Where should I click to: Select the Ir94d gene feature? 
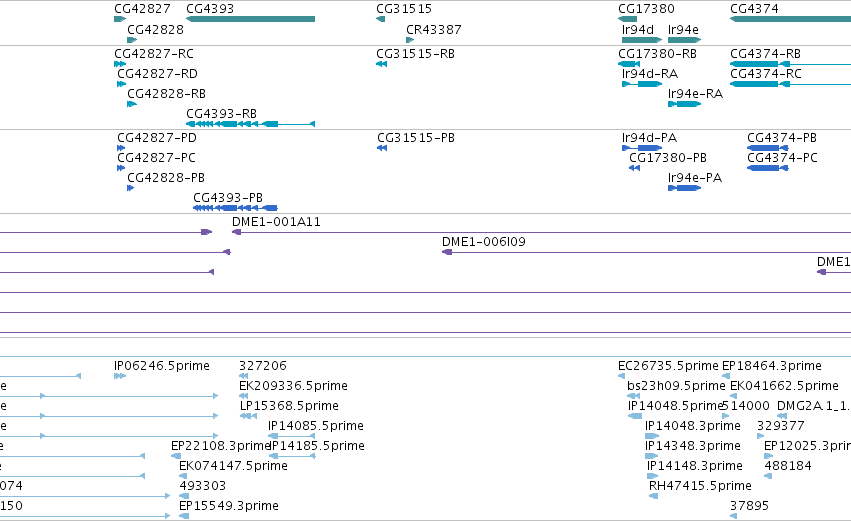click(642, 40)
